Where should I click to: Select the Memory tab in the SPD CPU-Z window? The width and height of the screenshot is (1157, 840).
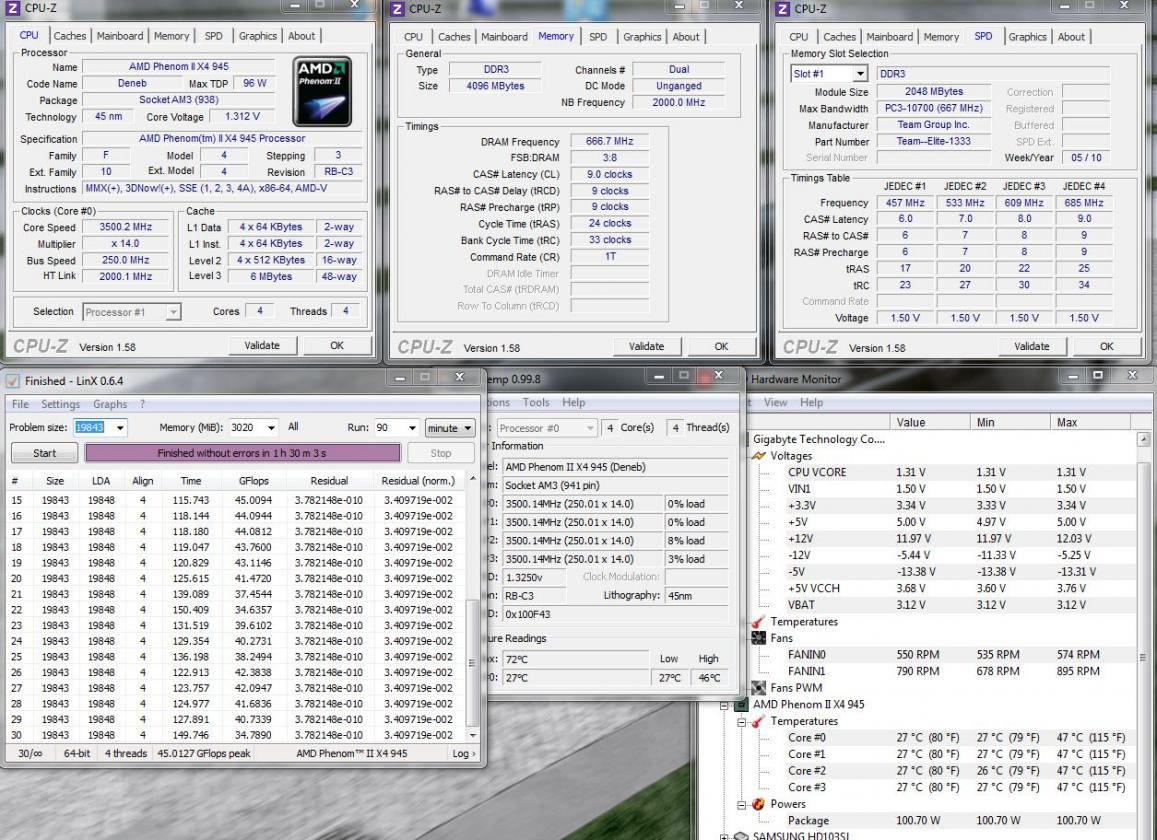(941, 36)
